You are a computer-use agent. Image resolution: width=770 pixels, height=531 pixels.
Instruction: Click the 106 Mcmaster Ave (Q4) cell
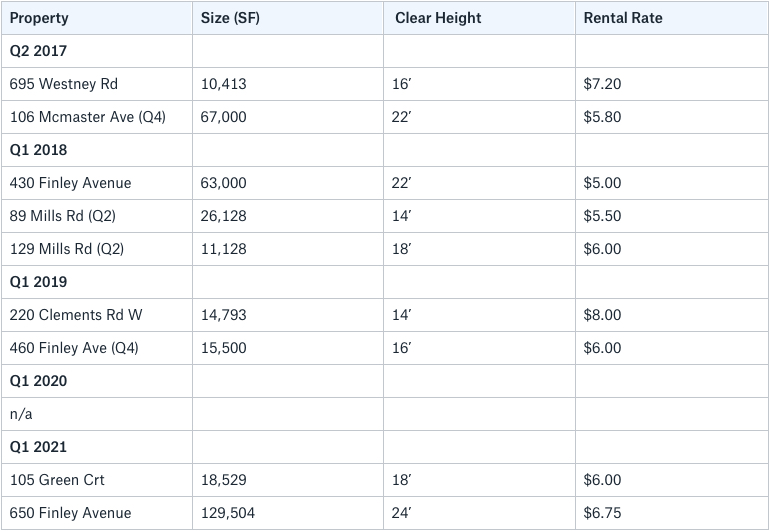(x=97, y=117)
